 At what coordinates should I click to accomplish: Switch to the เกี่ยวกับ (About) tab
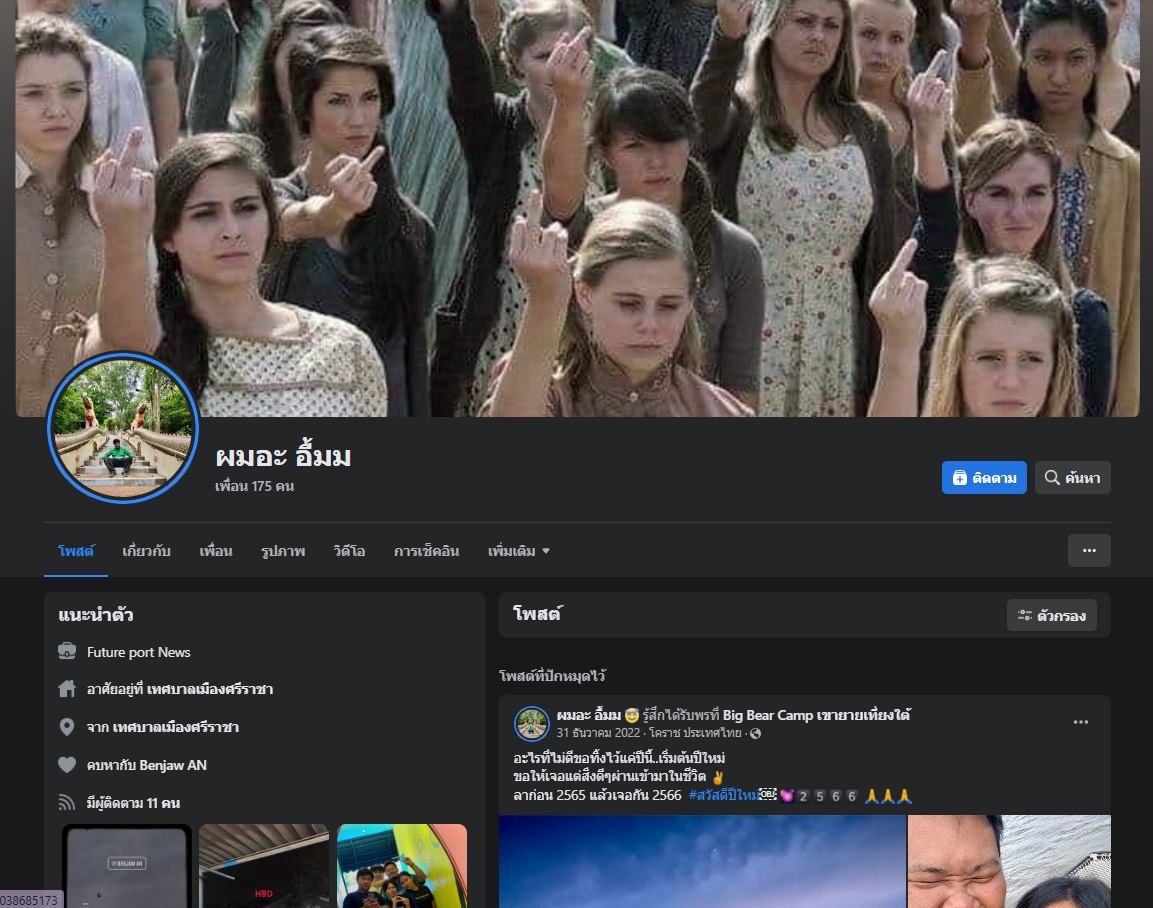[146, 551]
